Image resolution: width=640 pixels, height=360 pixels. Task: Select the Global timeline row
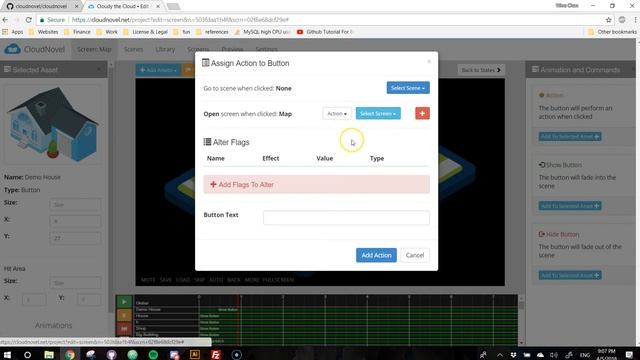pos(166,303)
